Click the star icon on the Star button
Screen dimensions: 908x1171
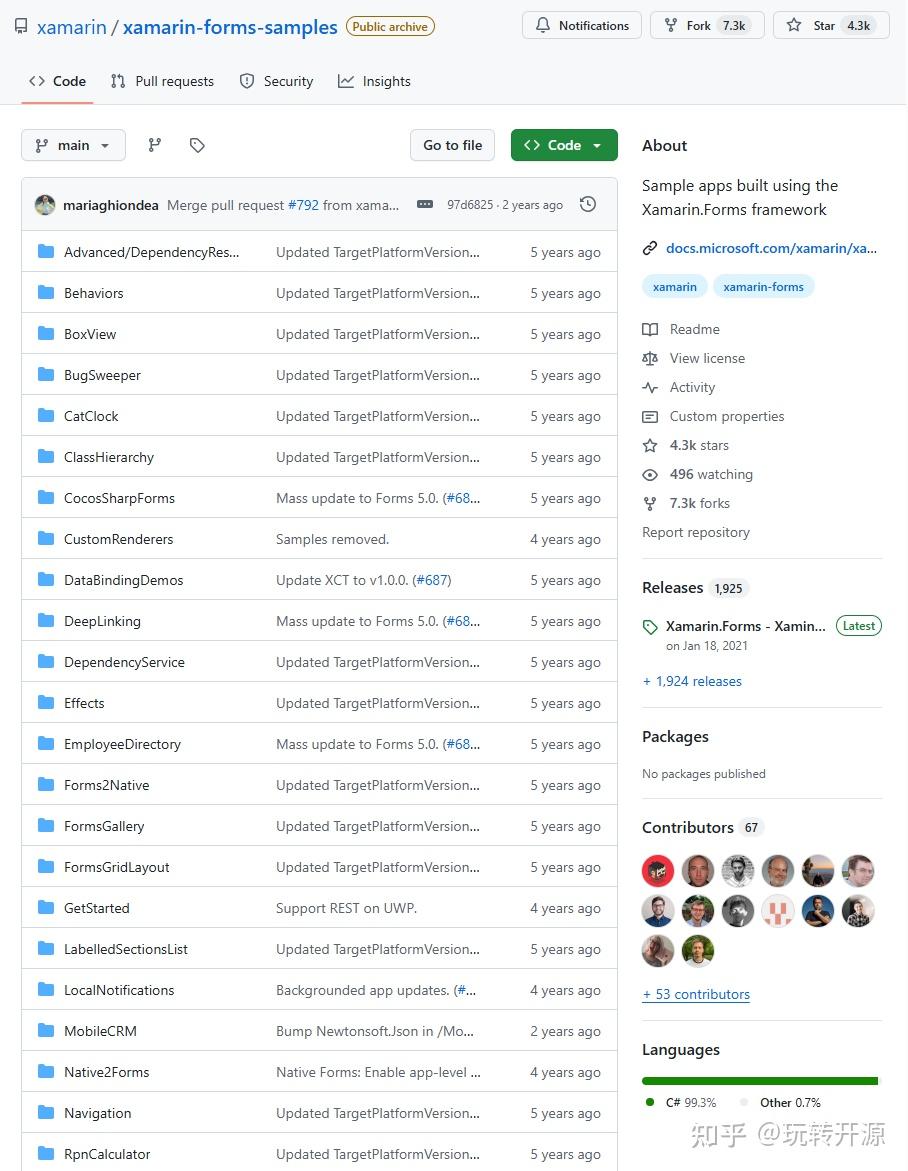pyautogui.click(x=792, y=26)
